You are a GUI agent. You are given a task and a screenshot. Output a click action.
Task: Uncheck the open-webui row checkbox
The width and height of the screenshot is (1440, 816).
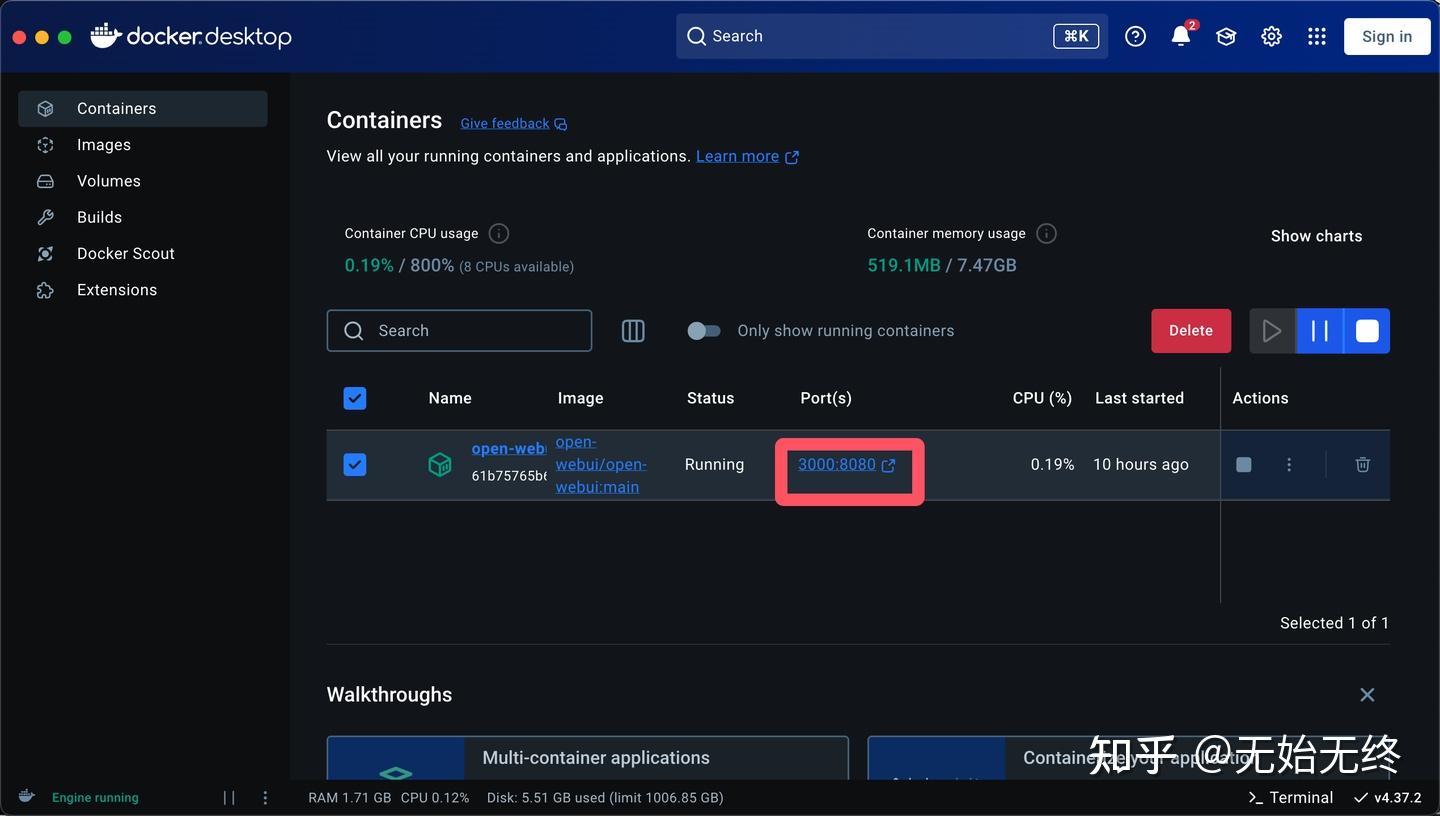[355, 464]
